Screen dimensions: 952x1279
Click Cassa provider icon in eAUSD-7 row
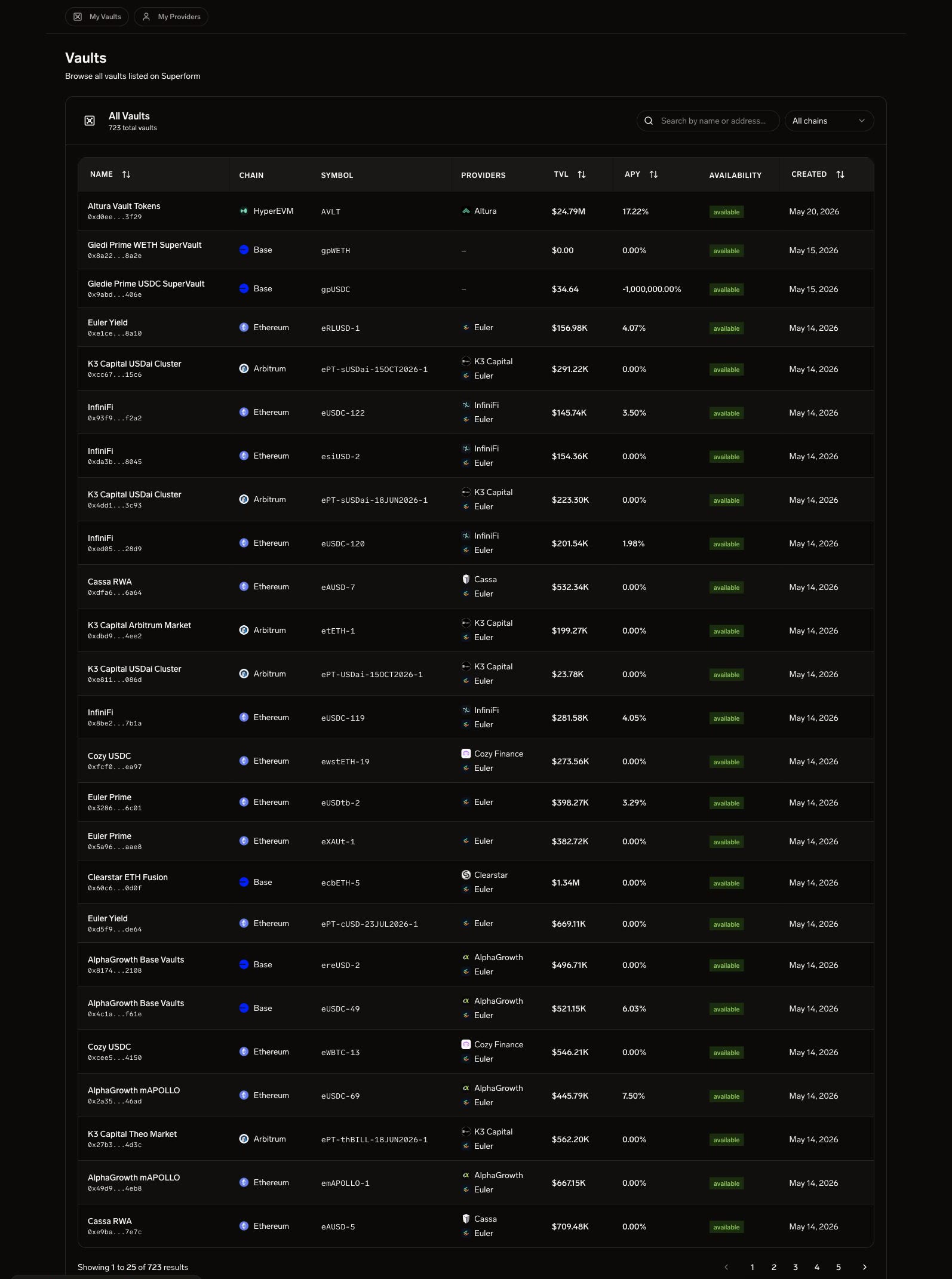[x=466, y=579]
